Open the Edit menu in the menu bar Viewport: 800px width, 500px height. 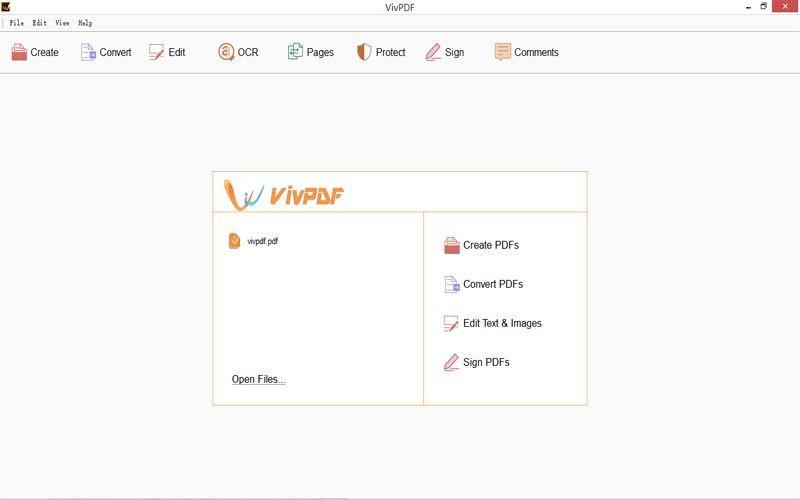point(39,23)
